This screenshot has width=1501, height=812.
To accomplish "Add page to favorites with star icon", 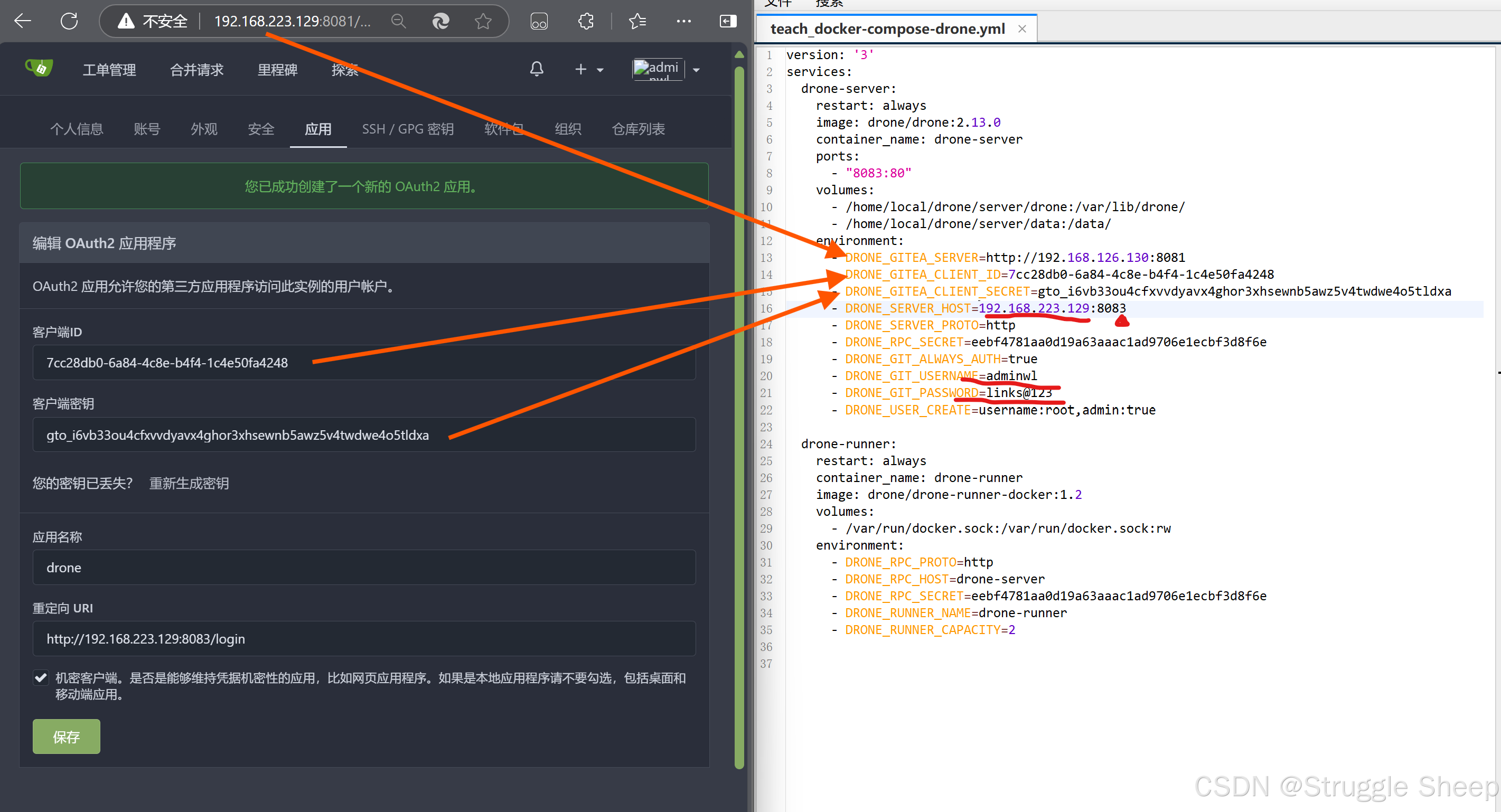I will tap(483, 22).
